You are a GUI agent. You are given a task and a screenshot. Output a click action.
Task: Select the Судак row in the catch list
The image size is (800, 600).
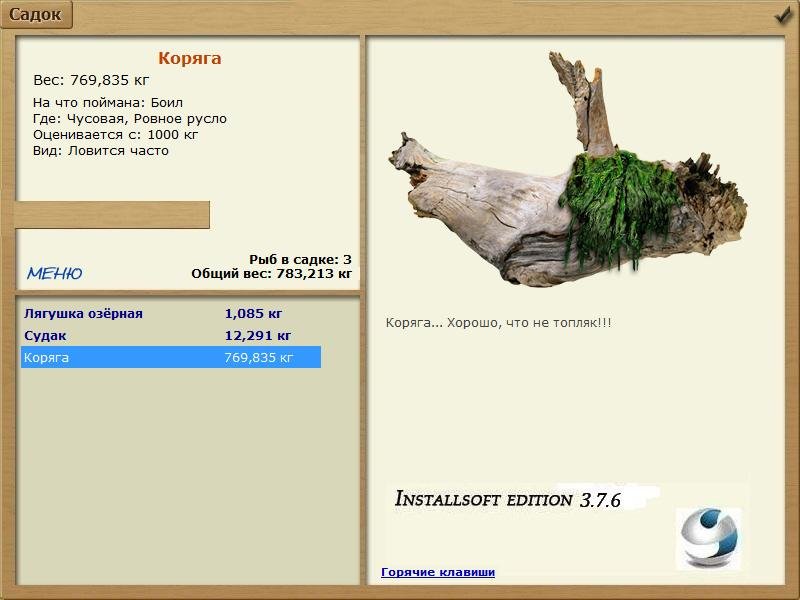pos(171,335)
